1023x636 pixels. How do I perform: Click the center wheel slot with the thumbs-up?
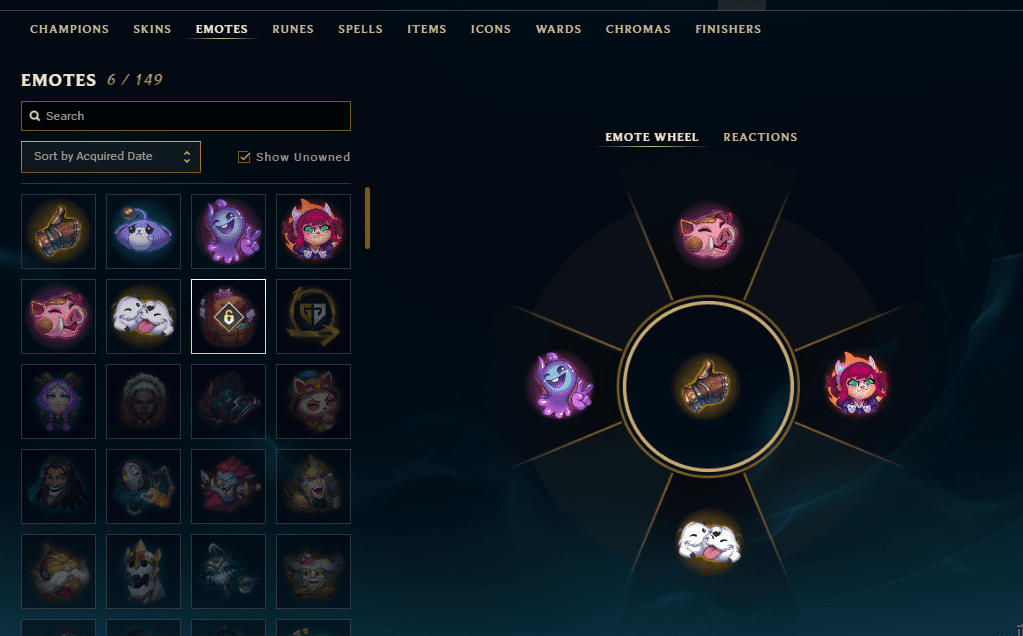coord(707,386)
